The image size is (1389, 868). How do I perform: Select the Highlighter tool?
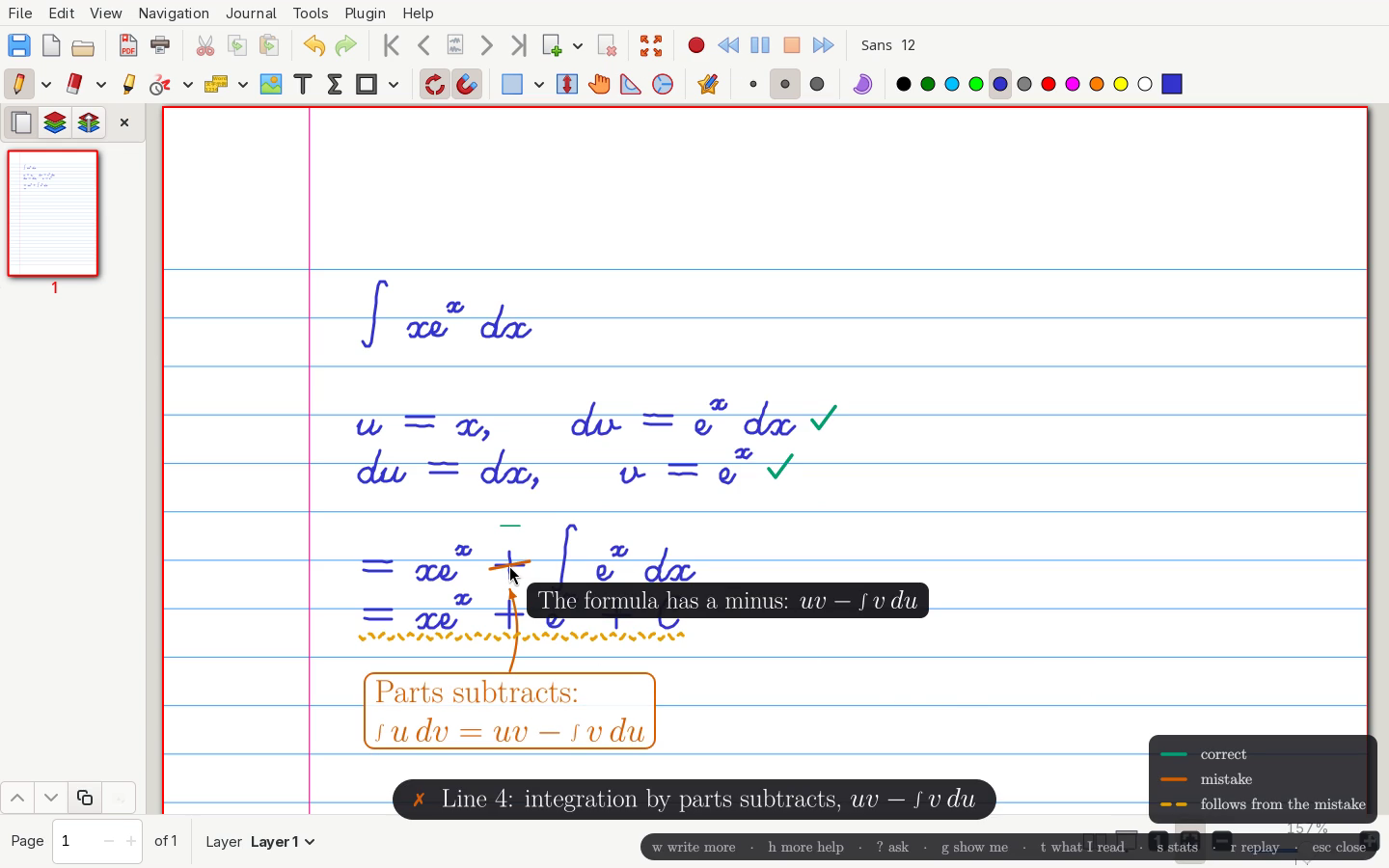128,85
